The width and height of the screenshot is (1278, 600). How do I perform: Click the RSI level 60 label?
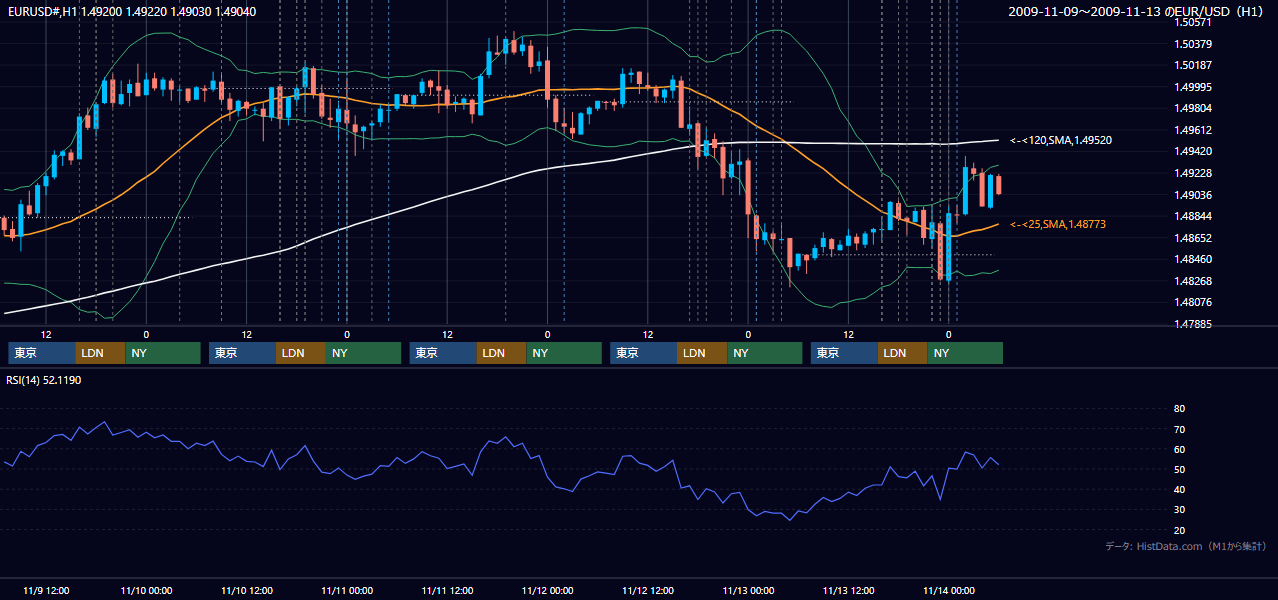(1179, 449)
